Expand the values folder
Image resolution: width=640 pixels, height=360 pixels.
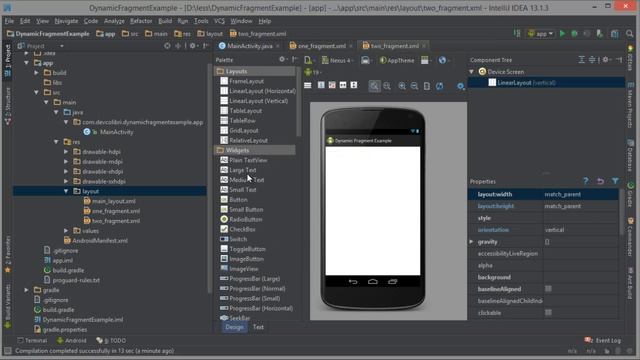pos(66,231)
